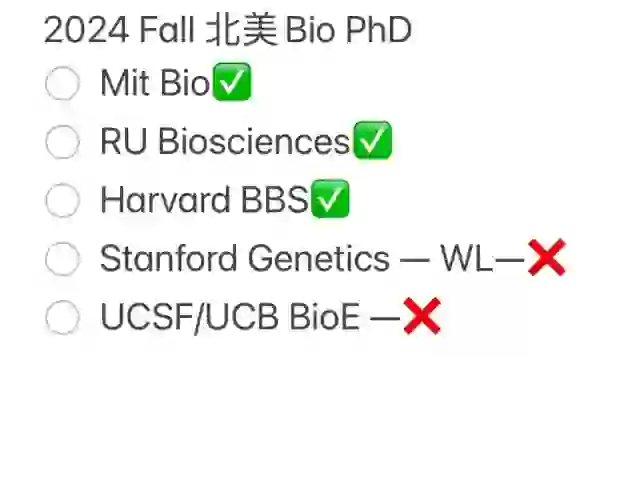Click the word Fall in the title
The width and height of the screenshot is (640, 492).
[x=167, y=30]
